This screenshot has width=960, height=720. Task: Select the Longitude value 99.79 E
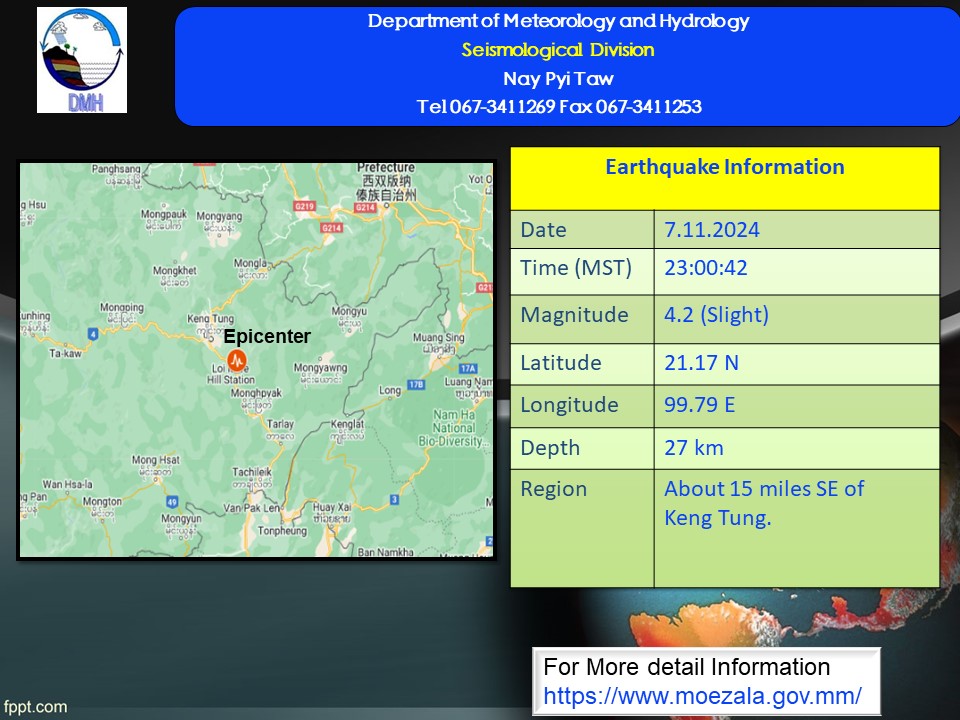point(699,405)
